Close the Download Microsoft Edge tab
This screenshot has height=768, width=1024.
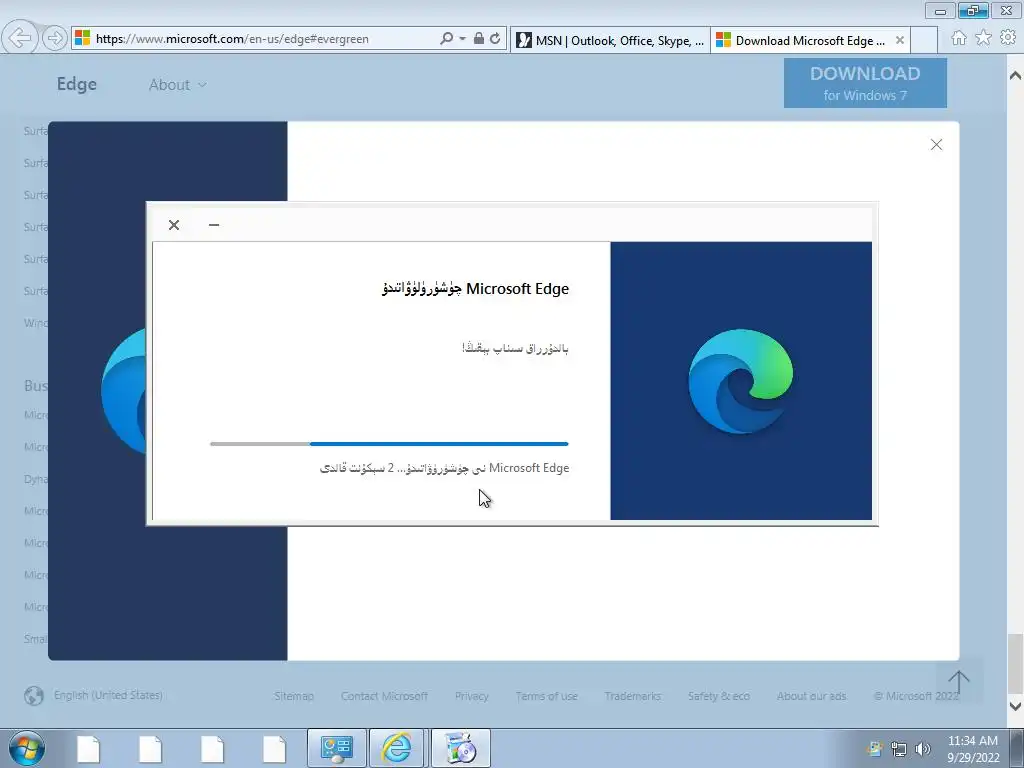pos(899,40)
